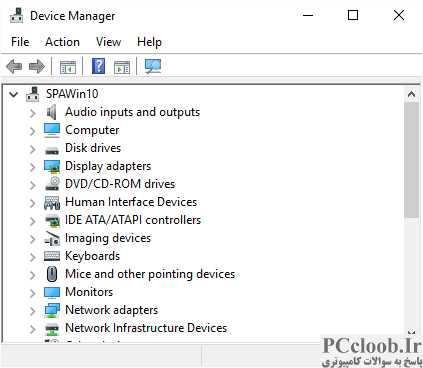Select the Audio inputs and outputs speaker icon
This screenshot has height=368, width=423.
[x=52, y=112]
